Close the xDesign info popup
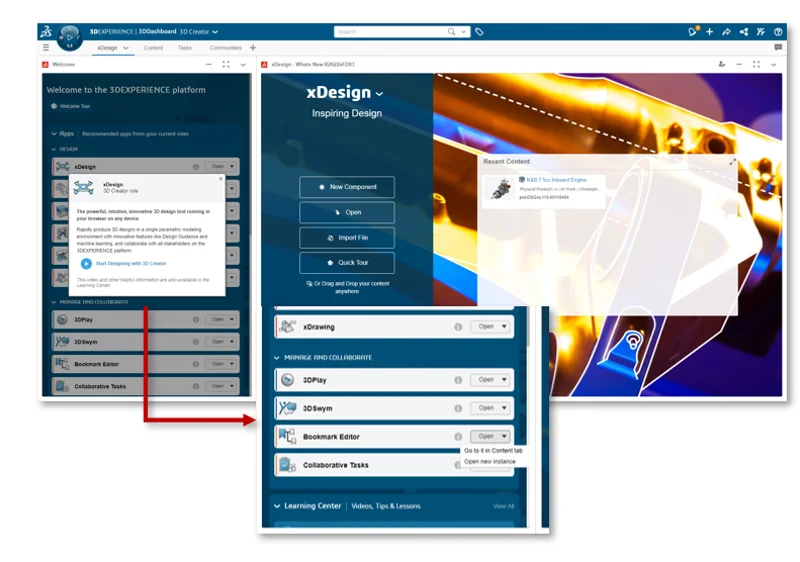The height and width of the screenshot is (562, 800). click(220, 178)
